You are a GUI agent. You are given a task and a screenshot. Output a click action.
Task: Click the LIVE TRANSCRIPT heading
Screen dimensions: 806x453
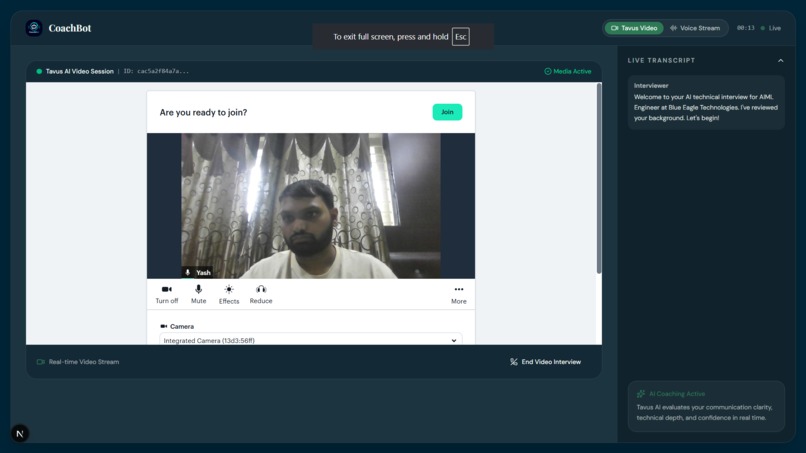point(661,61)
